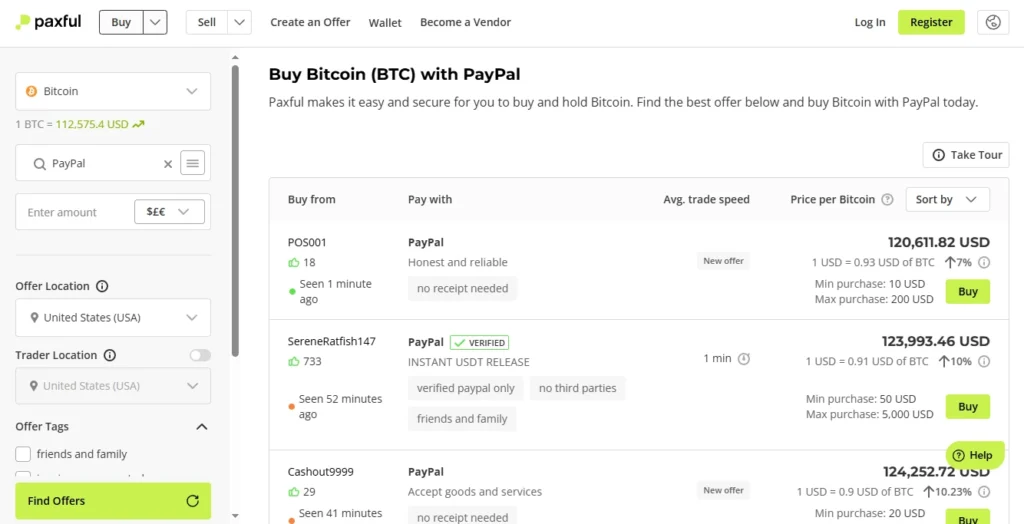This screenshot has height=524, width=1024.
Task: Open the language globe icon in header
Action: pos(992,22)
